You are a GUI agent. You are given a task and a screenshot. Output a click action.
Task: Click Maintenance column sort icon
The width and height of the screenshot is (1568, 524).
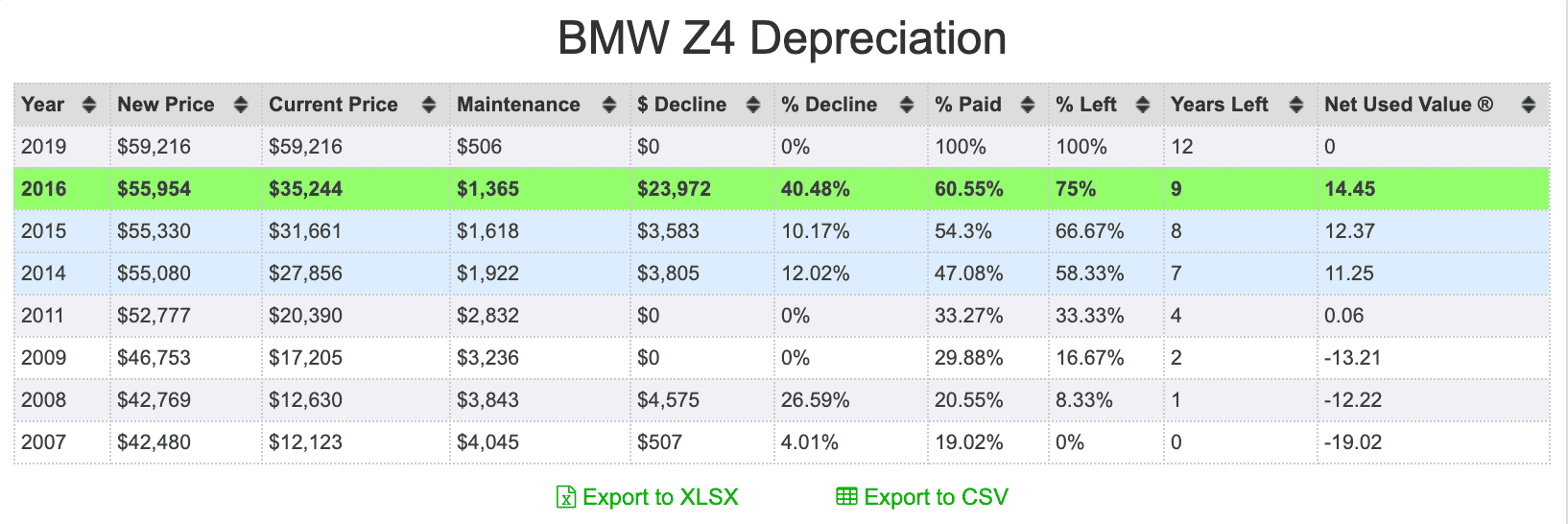(x=609, y=105)
